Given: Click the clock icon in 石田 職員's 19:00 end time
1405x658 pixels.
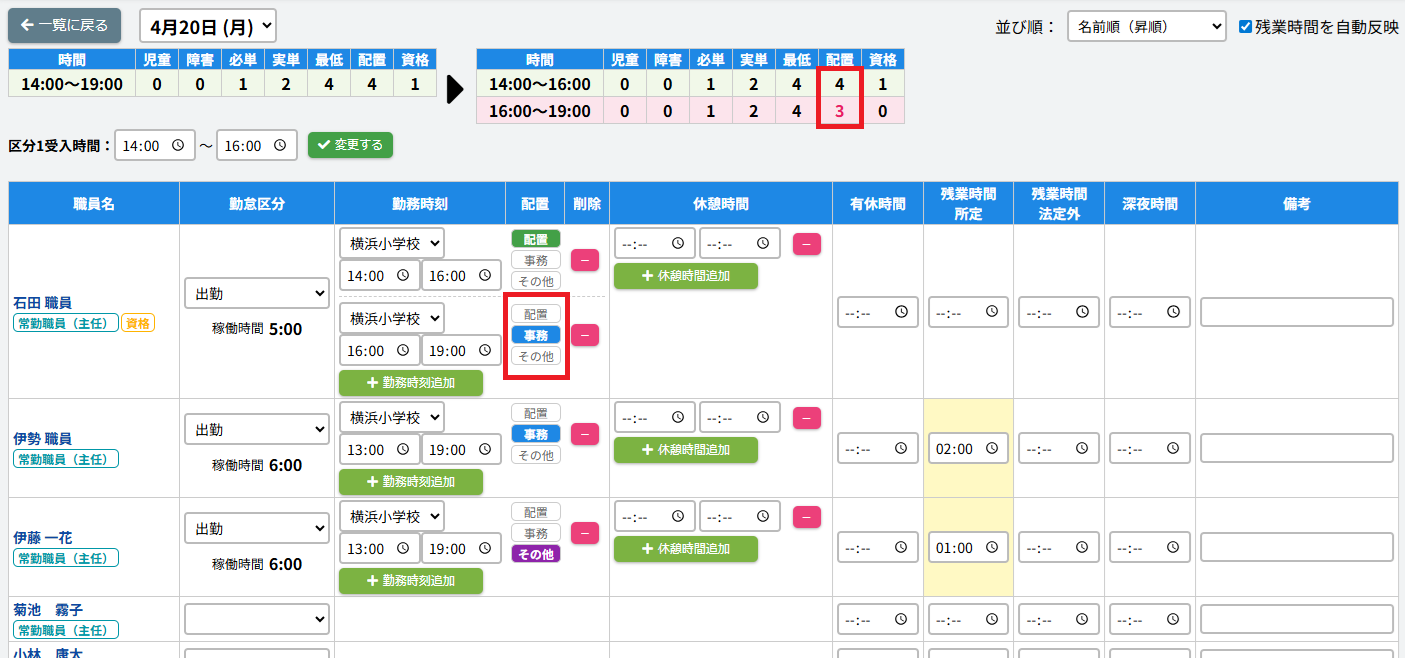Looking at the screenshot, I should pos(484,350).
